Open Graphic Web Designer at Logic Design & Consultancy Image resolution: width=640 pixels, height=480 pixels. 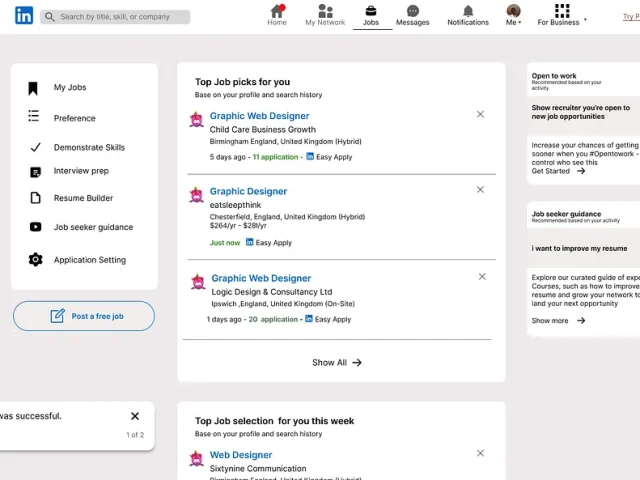point(261,278)
